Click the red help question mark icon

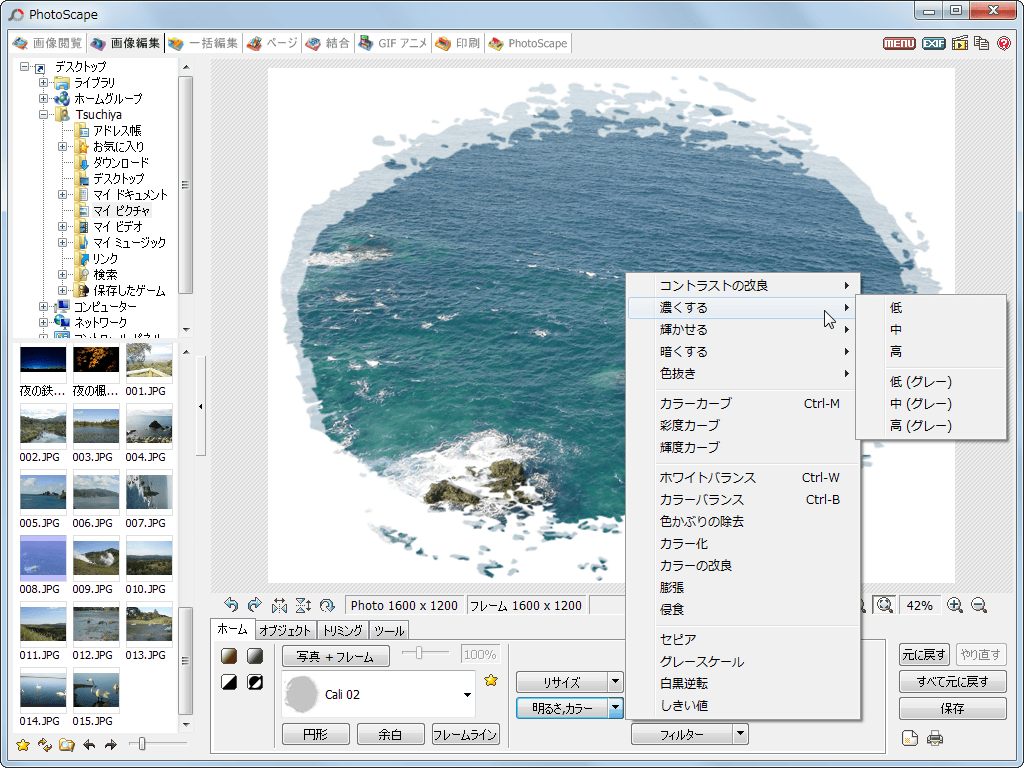pyautogui.click(x=1004, y=43)
